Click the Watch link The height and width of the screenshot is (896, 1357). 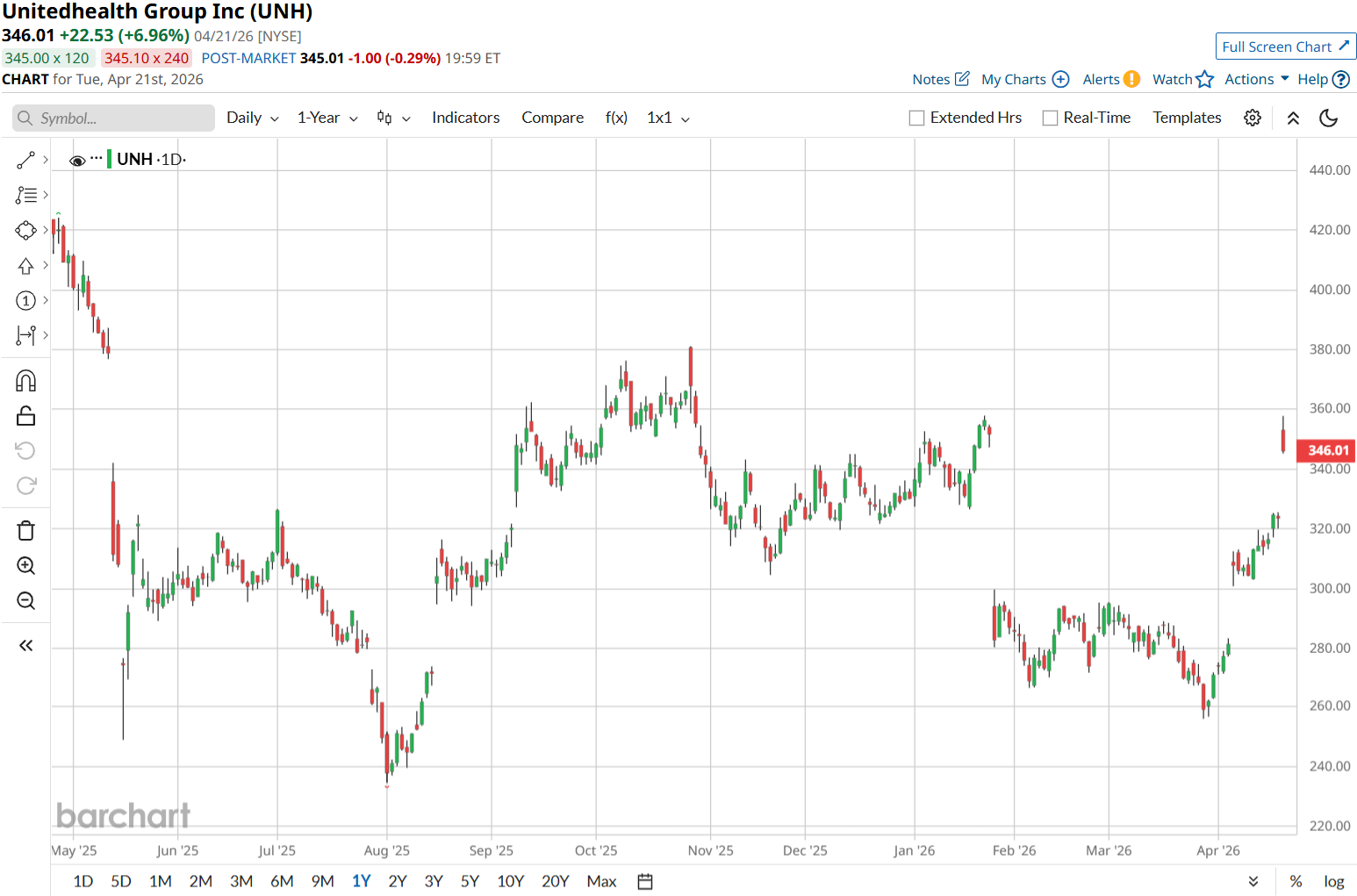click(x=1173, y=79)
